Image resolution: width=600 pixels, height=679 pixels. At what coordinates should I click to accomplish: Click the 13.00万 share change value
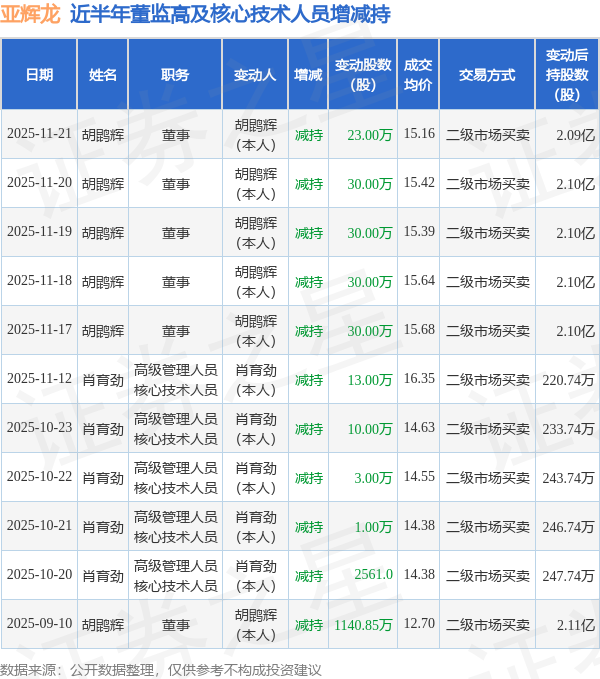click(370, 380)
